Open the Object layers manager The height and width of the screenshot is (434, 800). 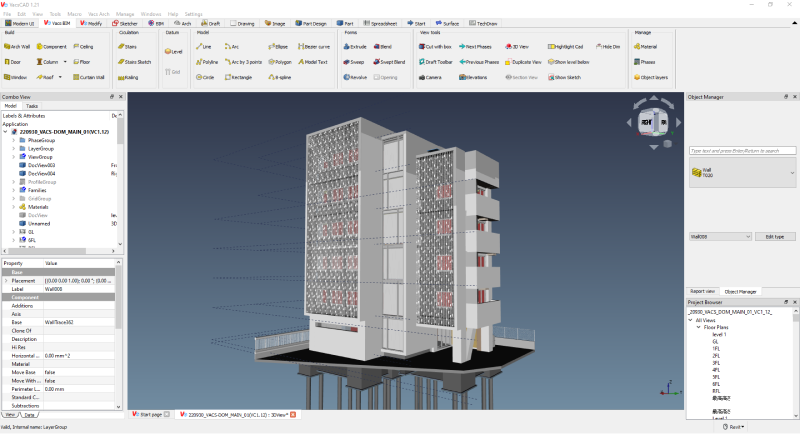[652, 76]
